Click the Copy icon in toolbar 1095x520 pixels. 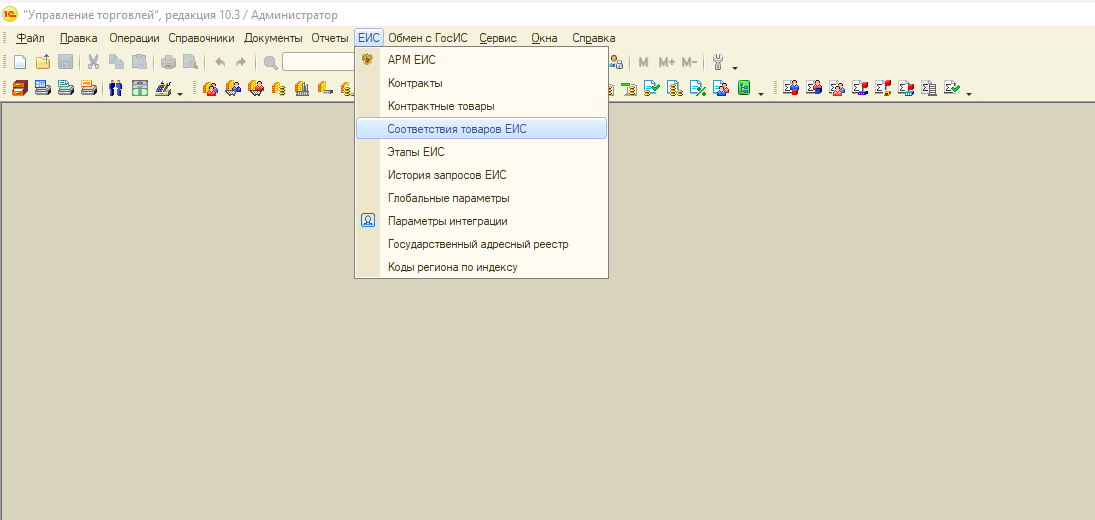(117, 61)
